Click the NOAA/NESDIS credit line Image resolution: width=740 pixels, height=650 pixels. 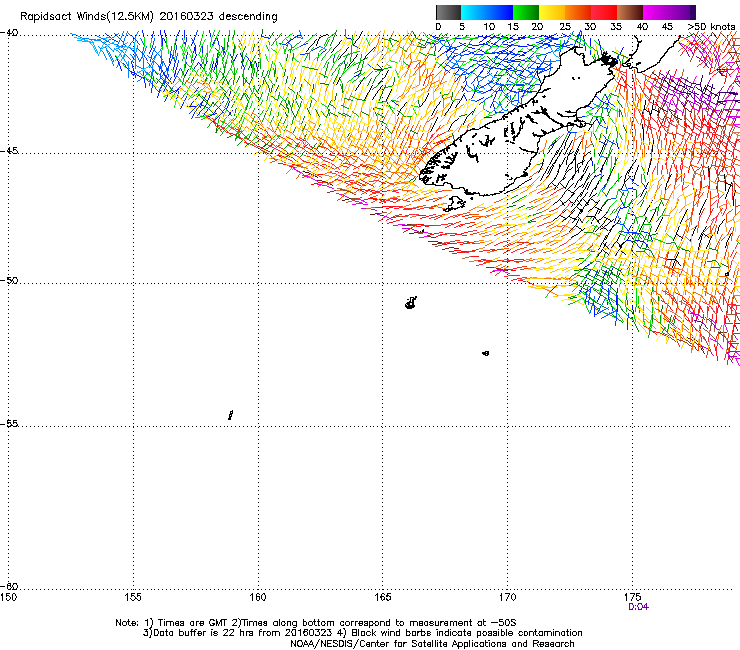[x=432, y=644]
